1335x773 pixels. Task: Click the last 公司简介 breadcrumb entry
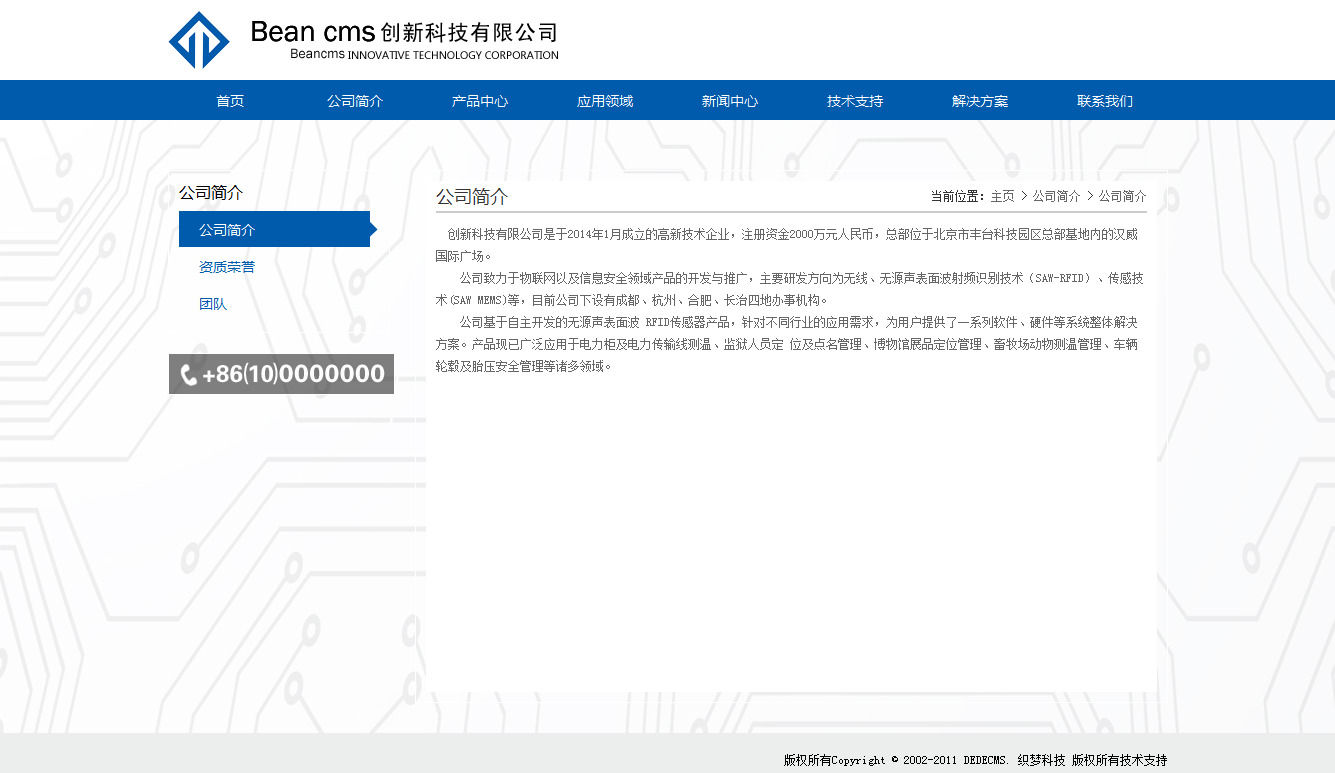point(1122,196)
